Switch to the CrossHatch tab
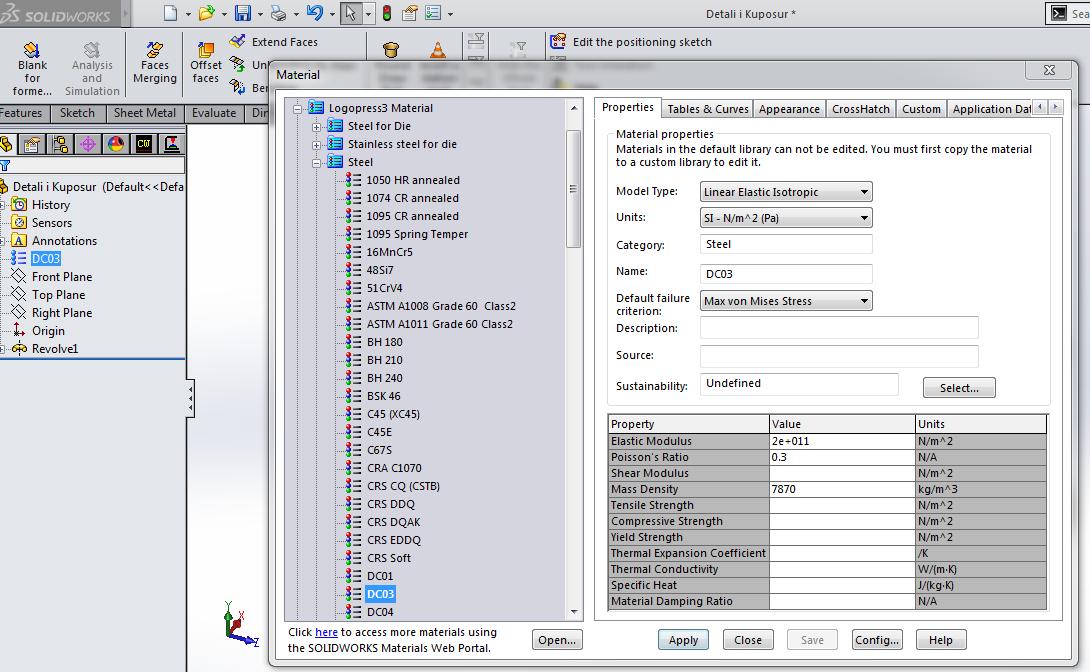1090x672 pixels. [861, 109]
